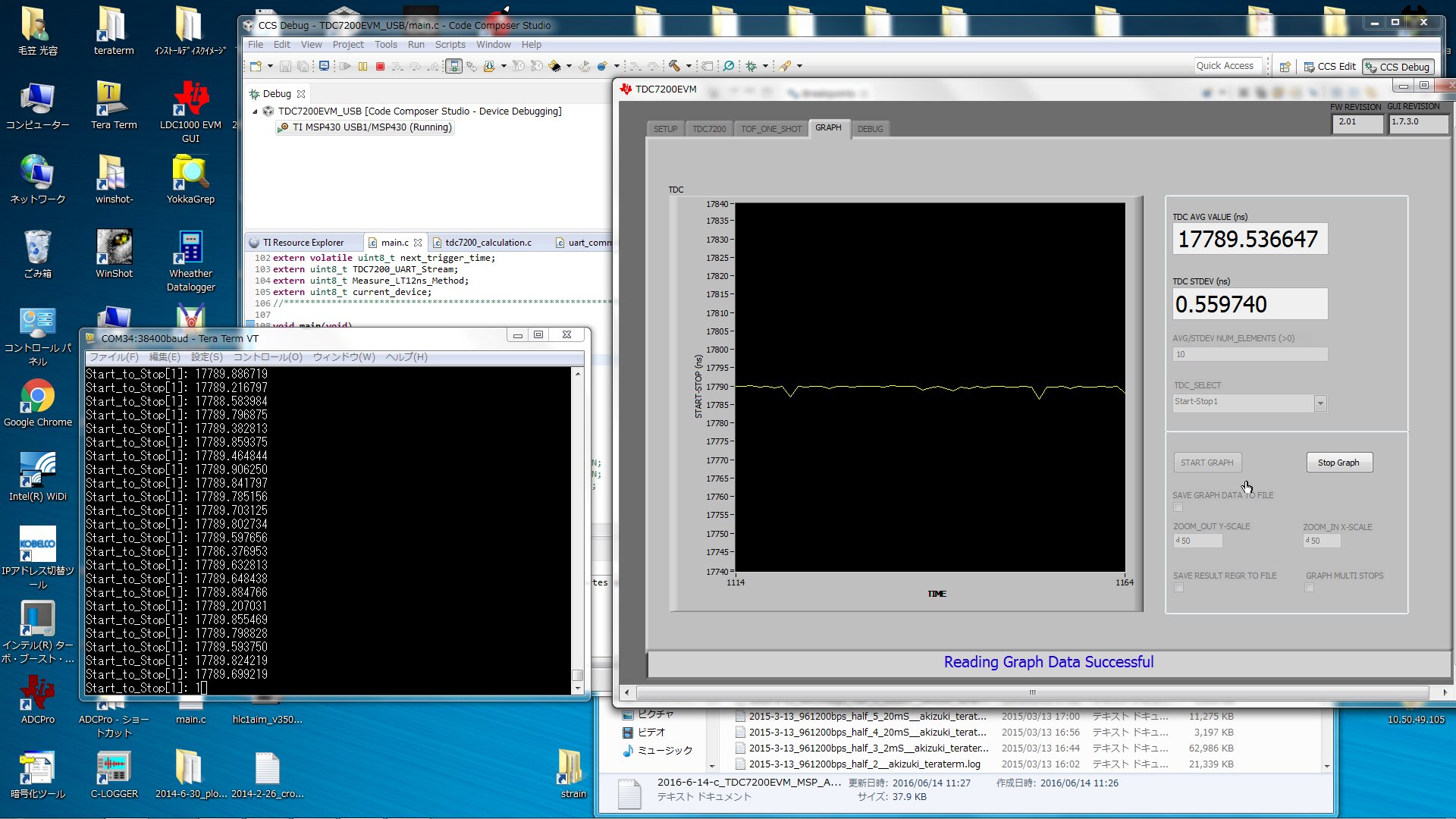Click the memory chip icon in CCS toolbar
Image resolution: width=1456 pixels, height=819 pixels.
point(555,66)
